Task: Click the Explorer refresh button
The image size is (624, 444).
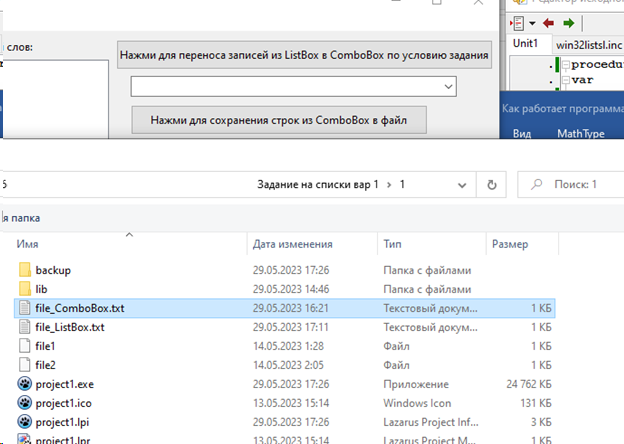Action: (491, 185)
